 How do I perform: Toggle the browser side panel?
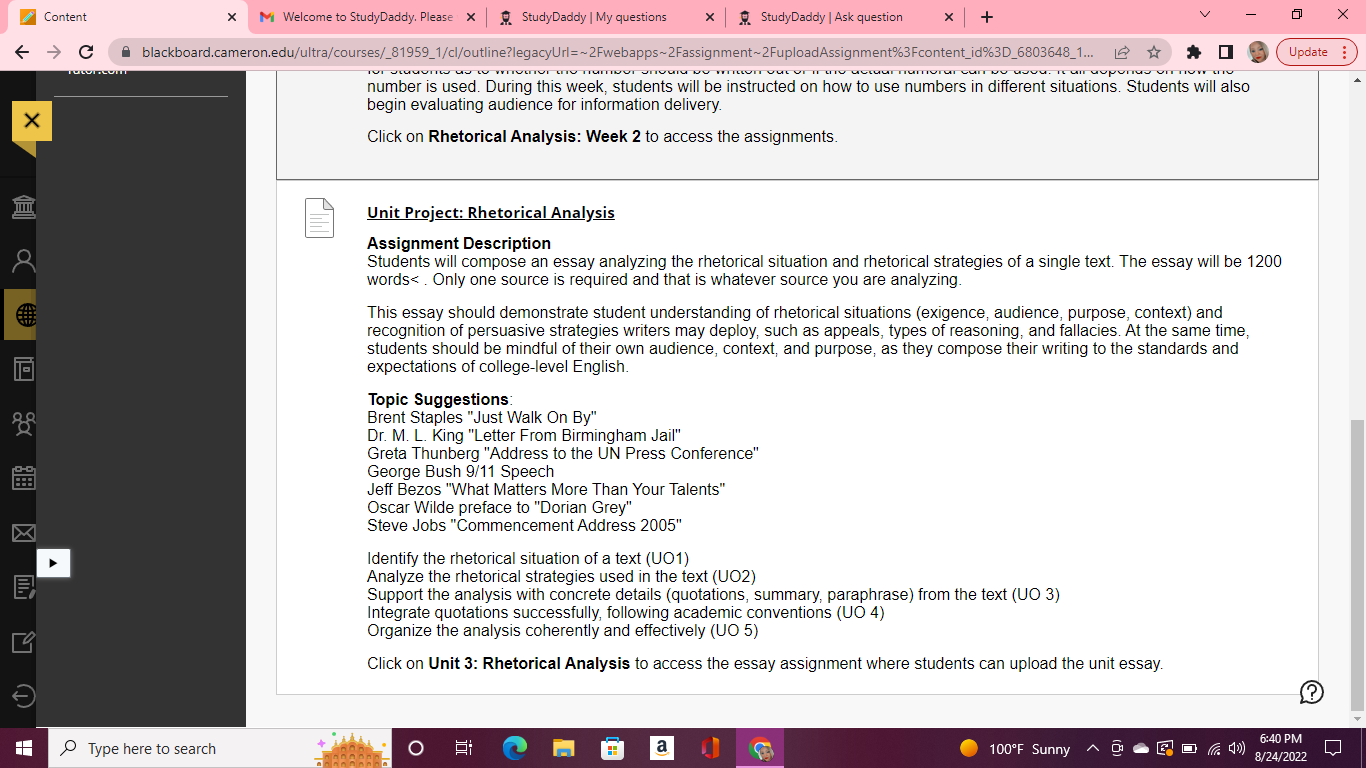pyautogui.click(x=1225, y=52)
